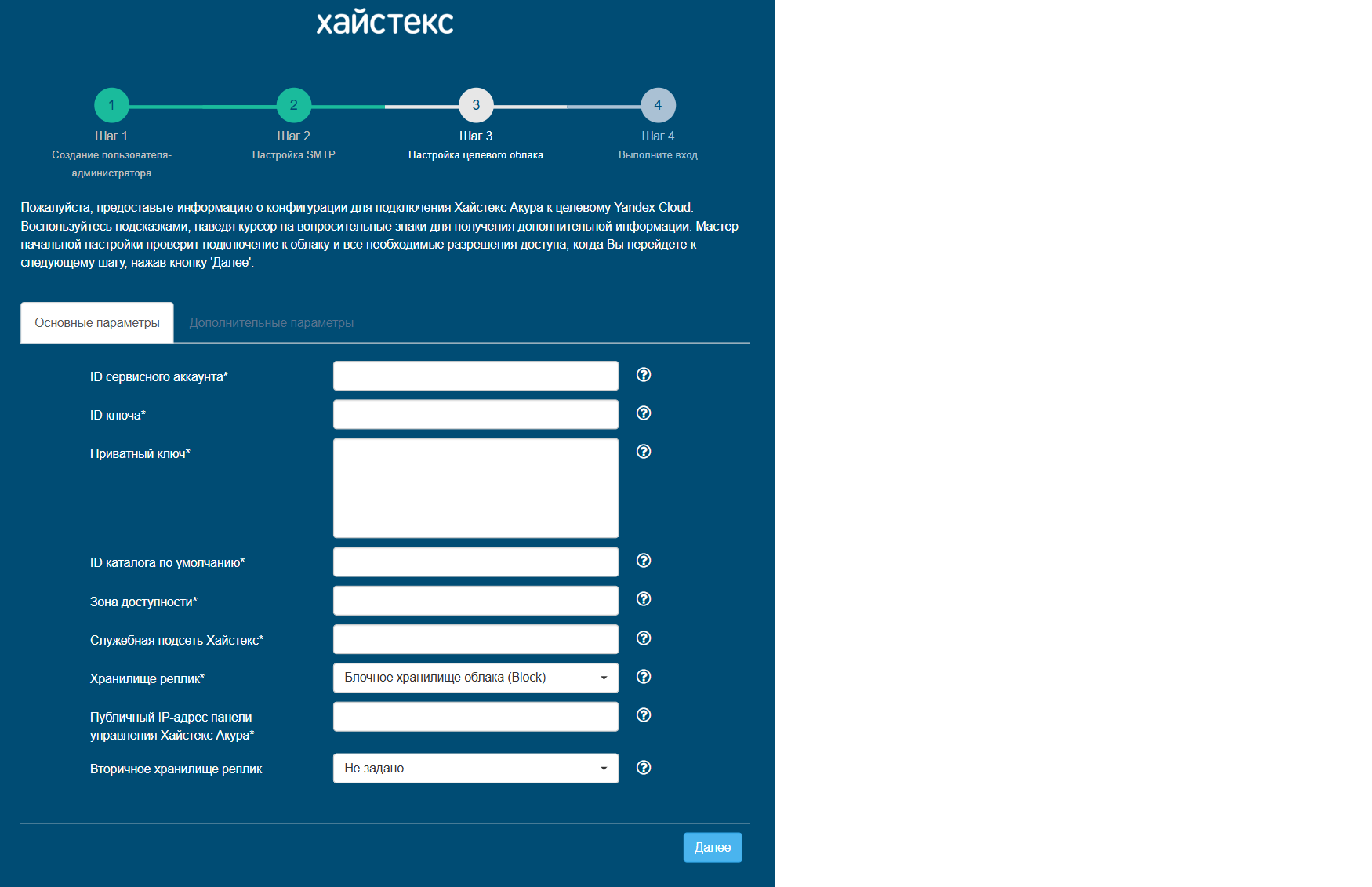Click 'ID ключа*' field label
The width and height of the screenshot is (1372, 887).
pos(118,416)
